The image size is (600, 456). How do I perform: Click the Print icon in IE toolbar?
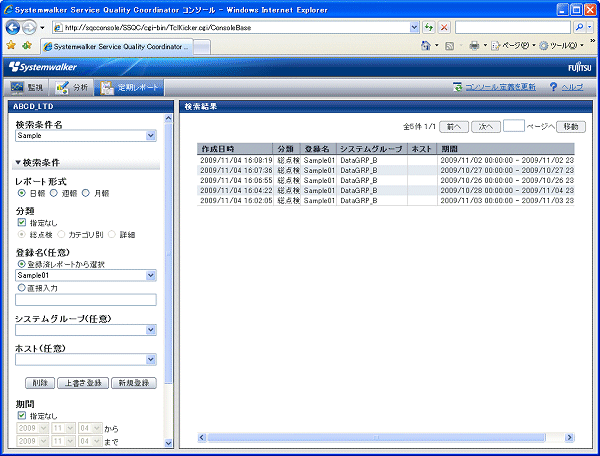click(476, 46)
